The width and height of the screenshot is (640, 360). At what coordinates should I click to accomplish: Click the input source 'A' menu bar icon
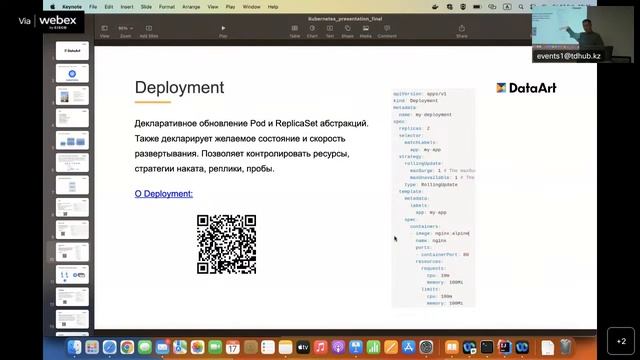coord(507,7)
